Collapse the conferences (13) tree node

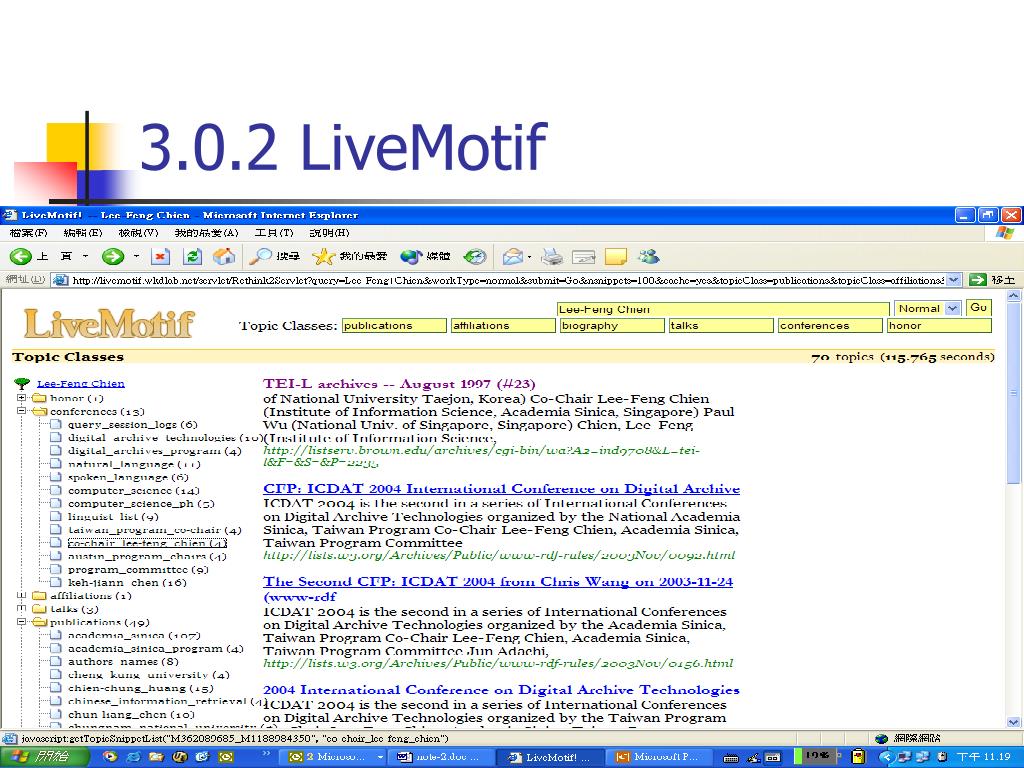[x=22, y=411]
